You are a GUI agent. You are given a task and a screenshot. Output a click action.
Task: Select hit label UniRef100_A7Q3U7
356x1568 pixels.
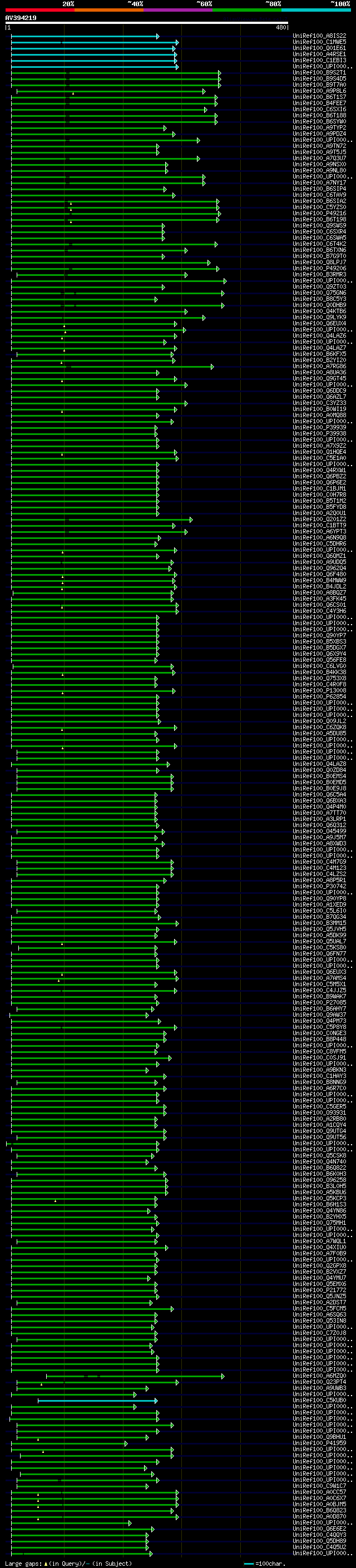click(319, 159)
